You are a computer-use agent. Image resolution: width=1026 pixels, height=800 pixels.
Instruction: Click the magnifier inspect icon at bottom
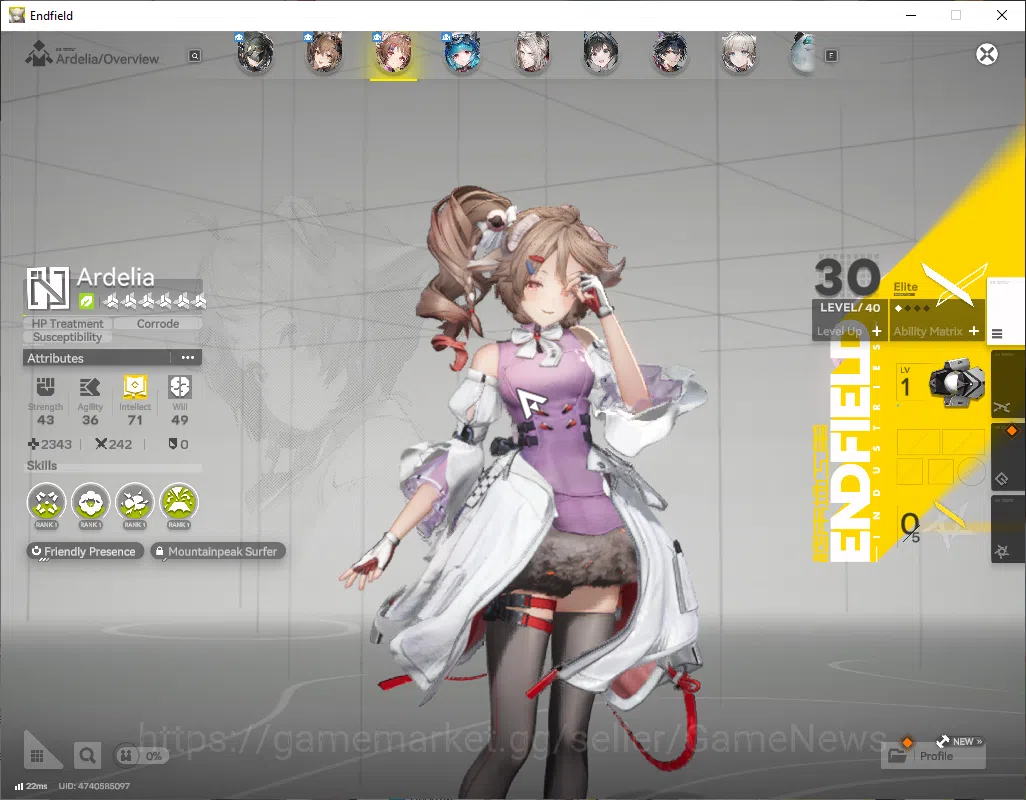(x=87, y=756)
